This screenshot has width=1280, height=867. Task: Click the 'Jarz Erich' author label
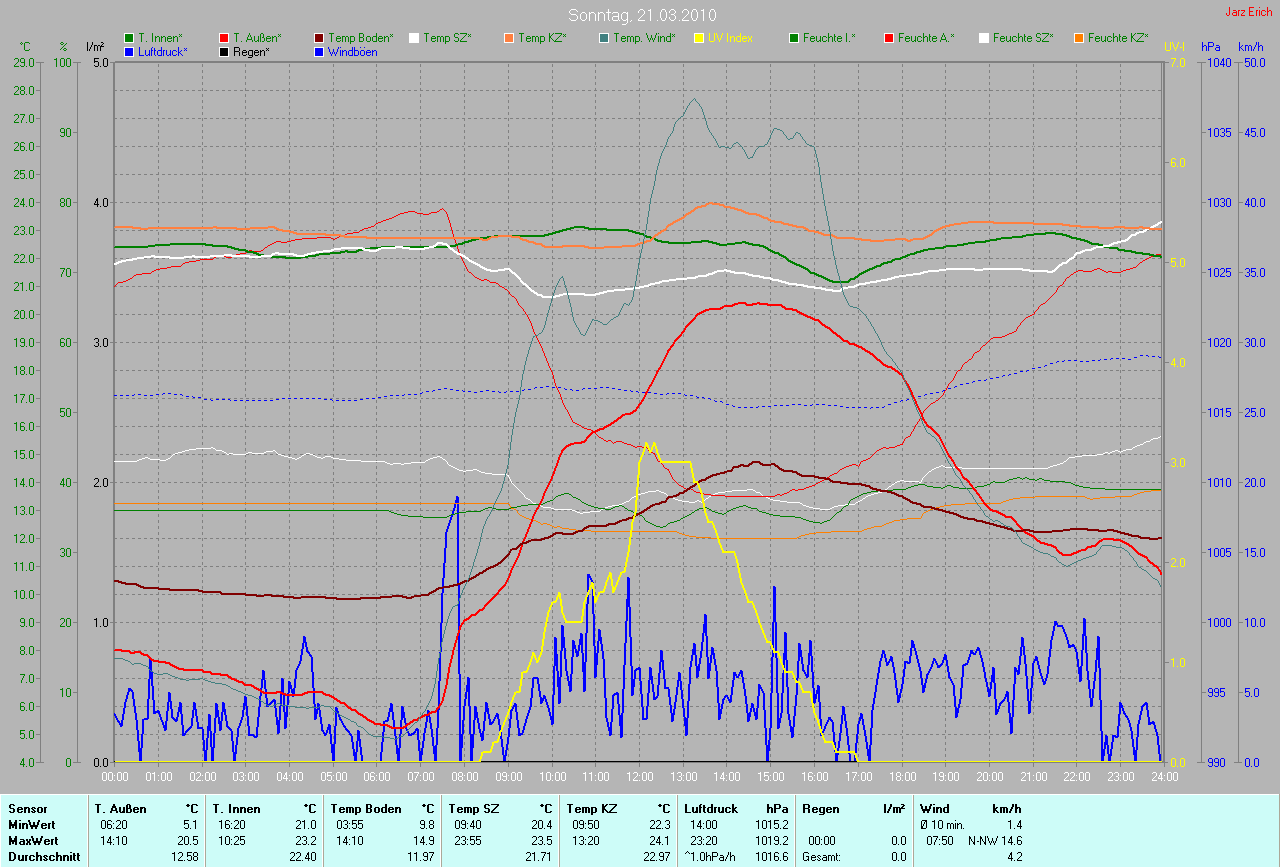point(1249,12)
